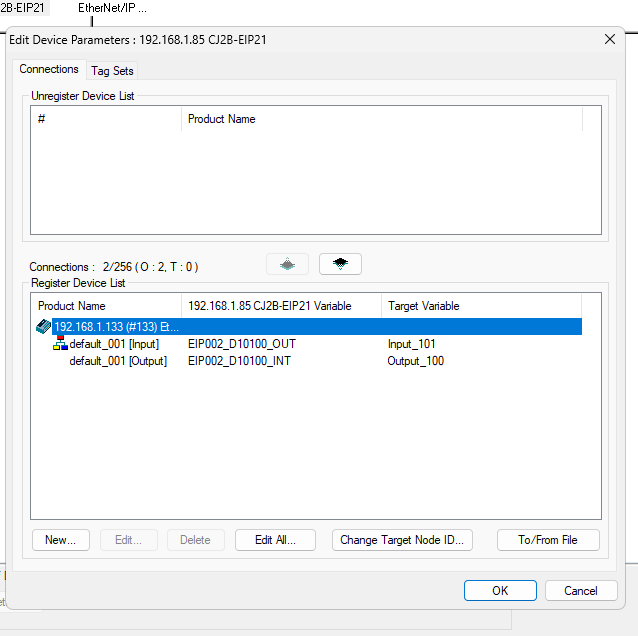Confirm with the OK button
This screenshot has width=638, height=636.
[x=500, y=590]
